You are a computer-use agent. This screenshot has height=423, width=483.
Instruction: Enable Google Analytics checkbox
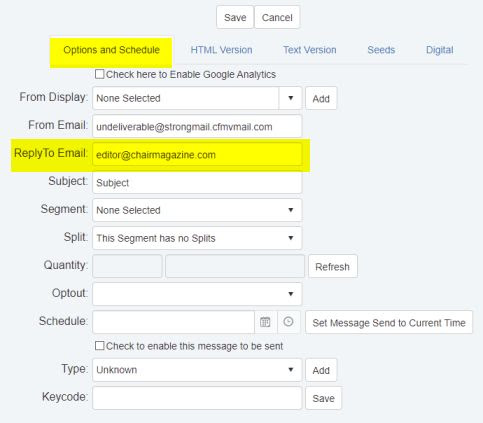pyautogui.click(x=99, y=74)
